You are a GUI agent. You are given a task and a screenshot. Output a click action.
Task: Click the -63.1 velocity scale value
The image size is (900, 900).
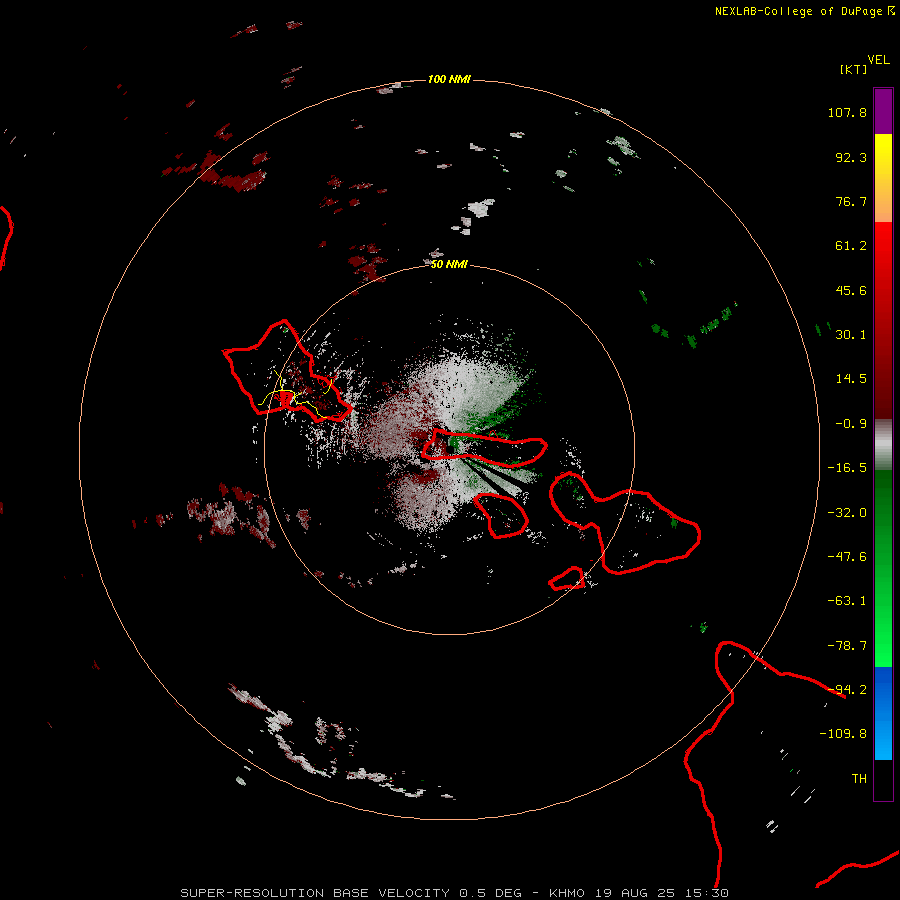pyautogui.click(x=847, y=601)
